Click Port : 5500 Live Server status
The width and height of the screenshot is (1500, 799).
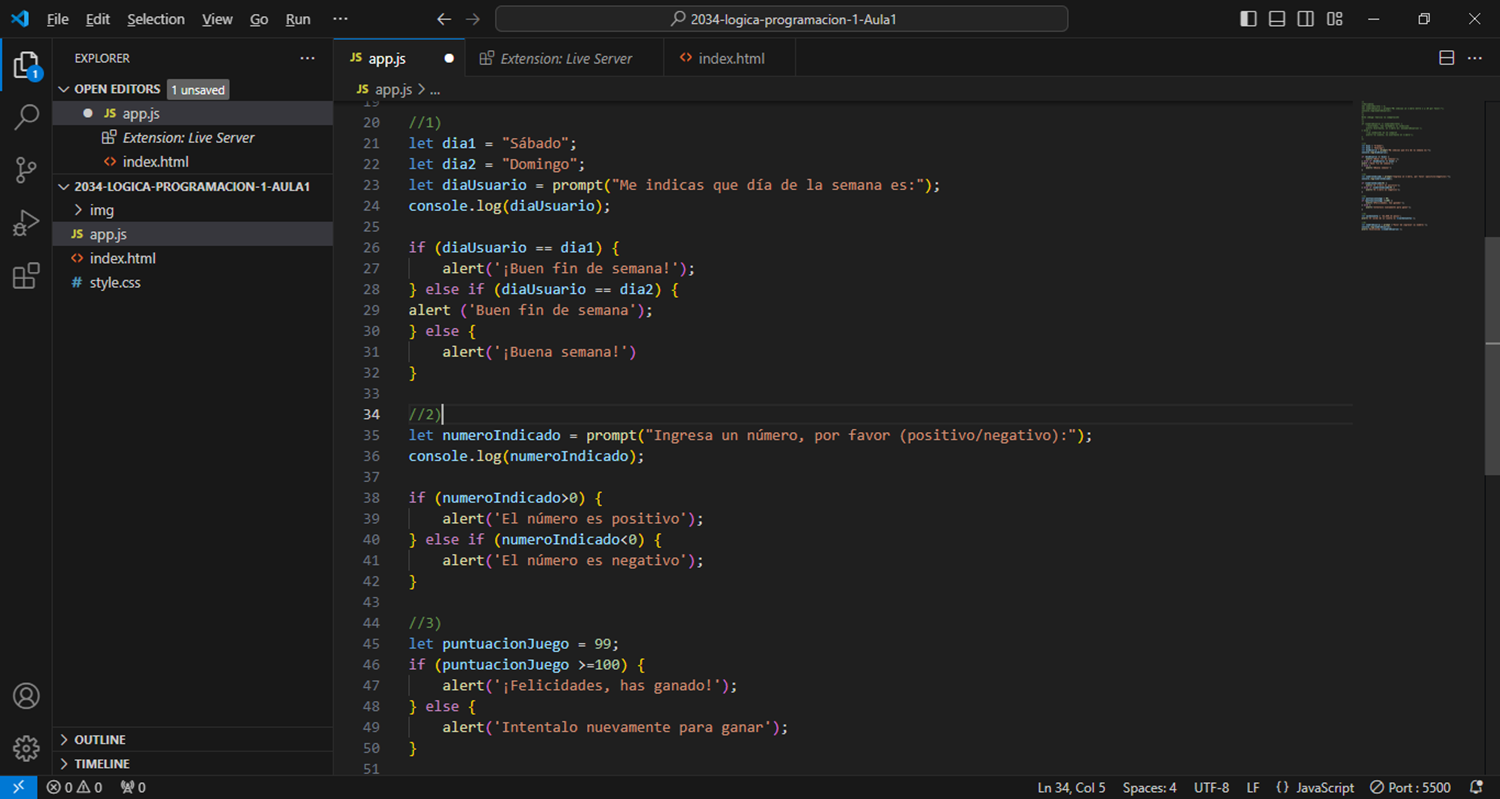1410,787
